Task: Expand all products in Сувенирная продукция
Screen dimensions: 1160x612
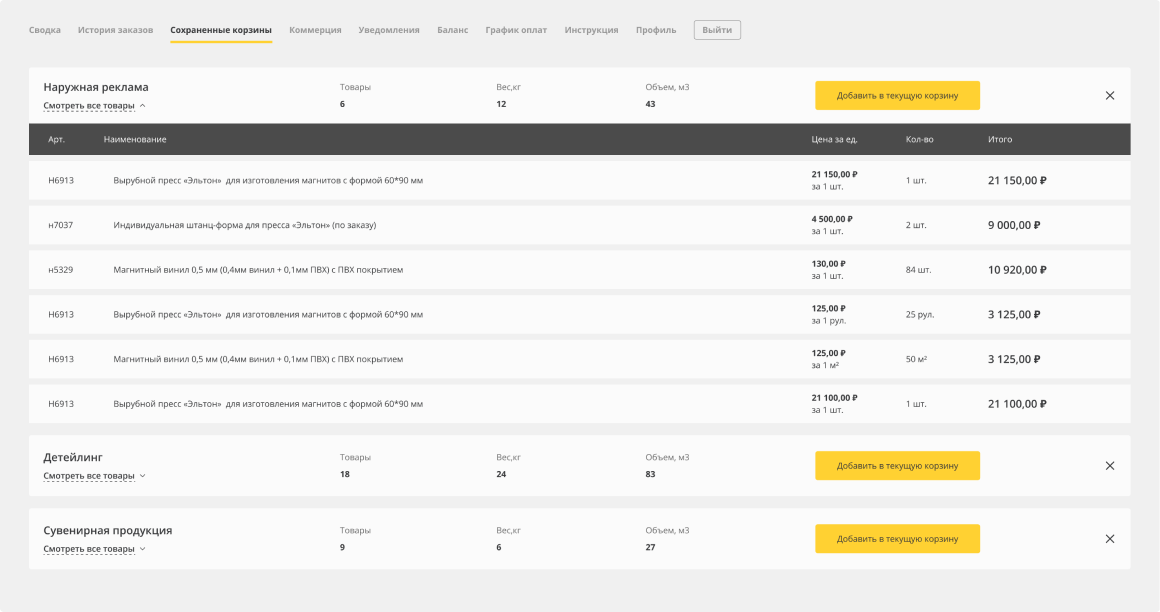Action: 94,549
